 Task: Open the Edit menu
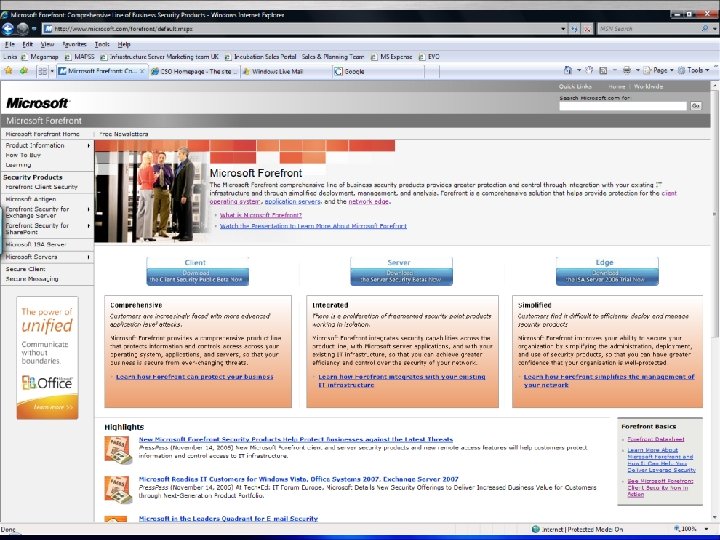click(28, 44)
